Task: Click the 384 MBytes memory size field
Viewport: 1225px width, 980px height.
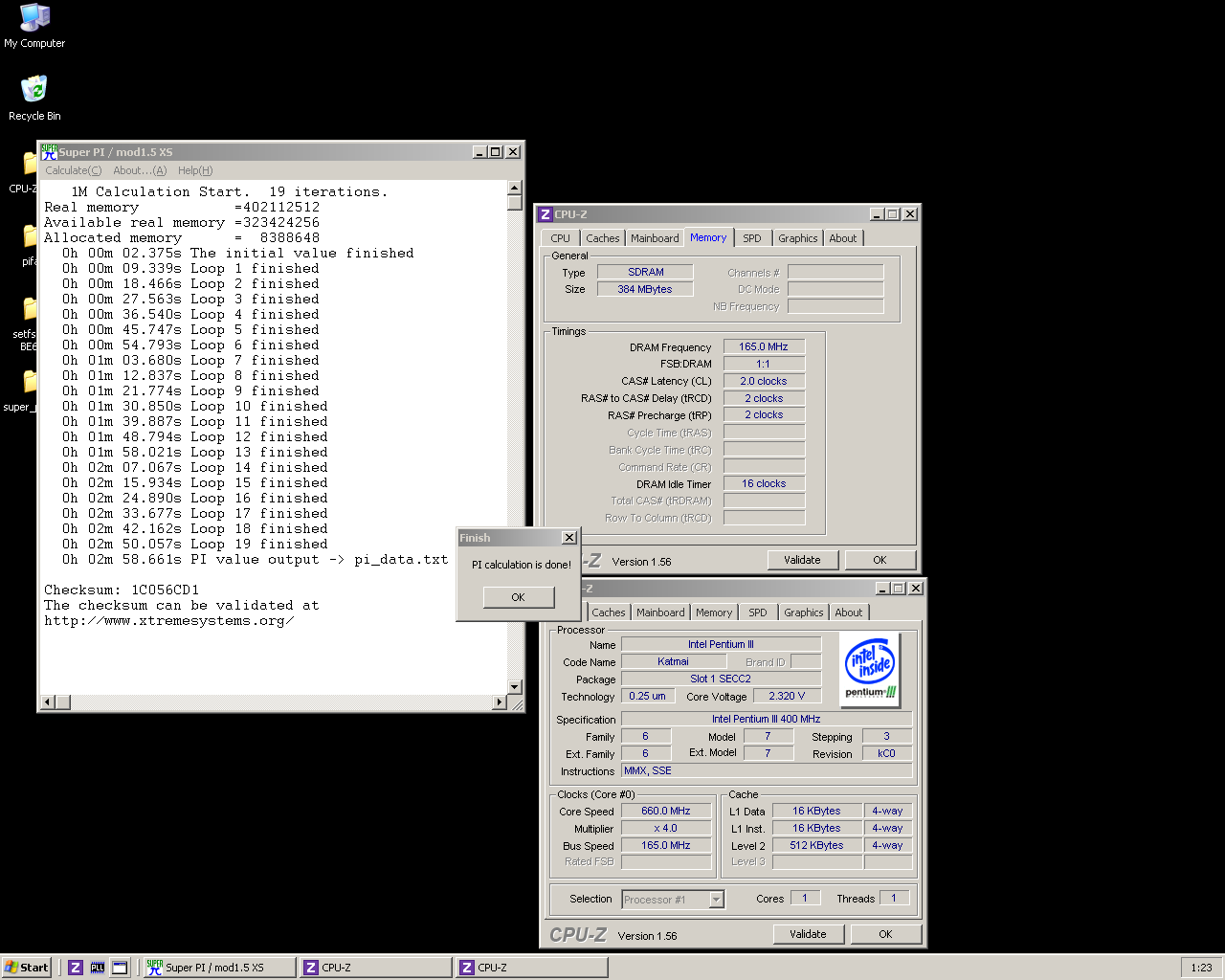Action: click(x=646, y=289)
